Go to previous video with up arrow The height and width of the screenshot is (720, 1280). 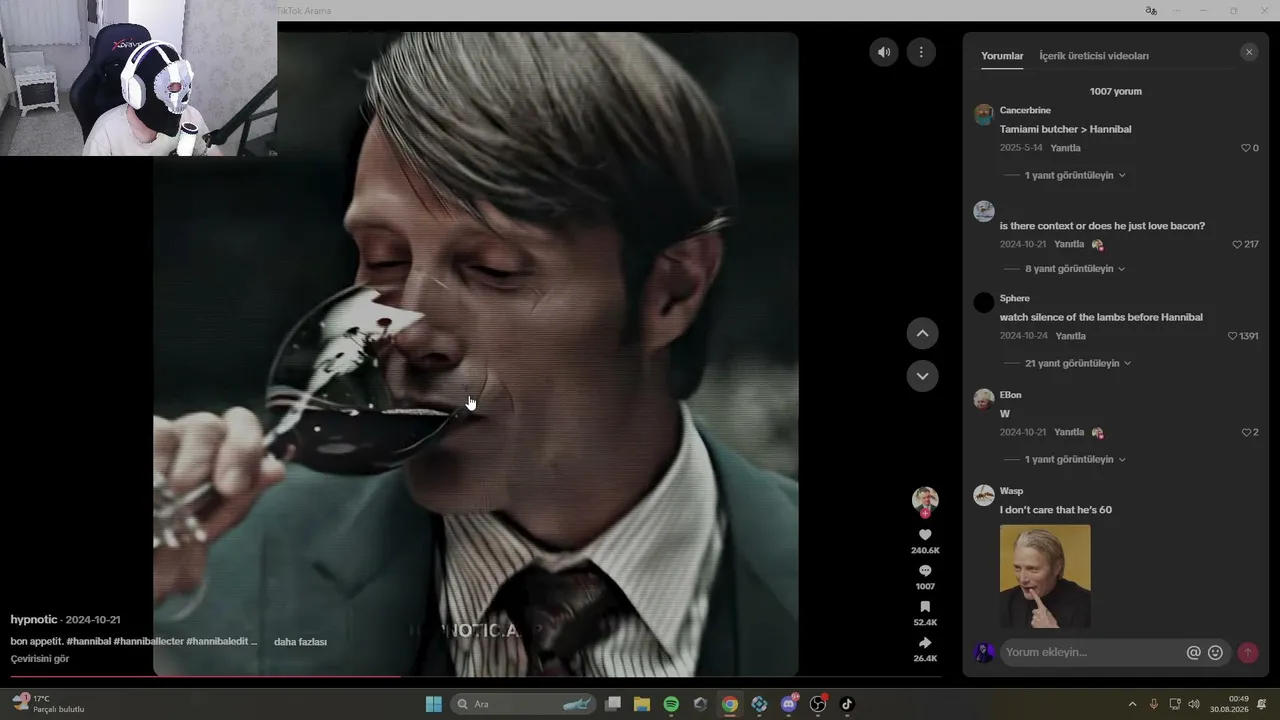[x=922, y=333]
